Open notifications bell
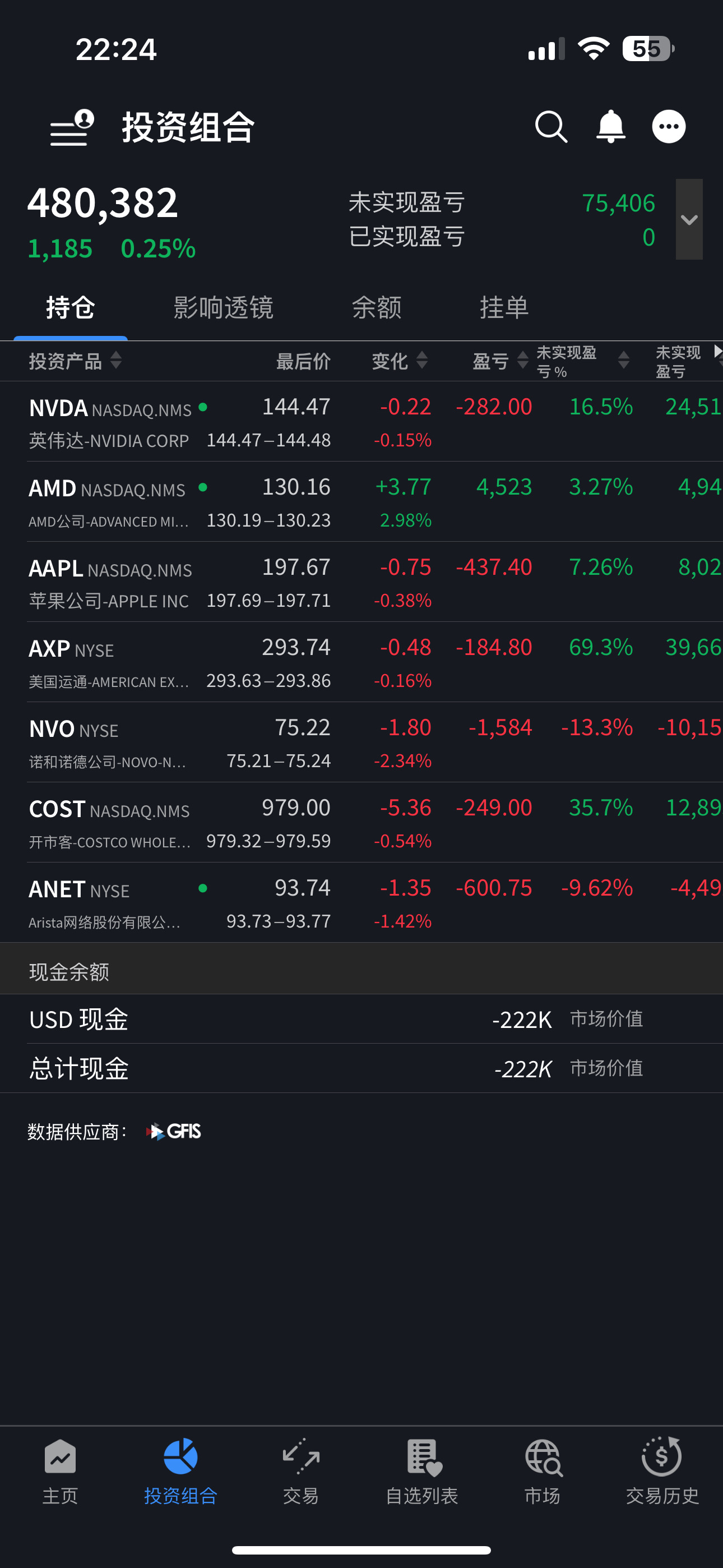The width and height of the screenshot is (723, 1568). coord(610,127)
